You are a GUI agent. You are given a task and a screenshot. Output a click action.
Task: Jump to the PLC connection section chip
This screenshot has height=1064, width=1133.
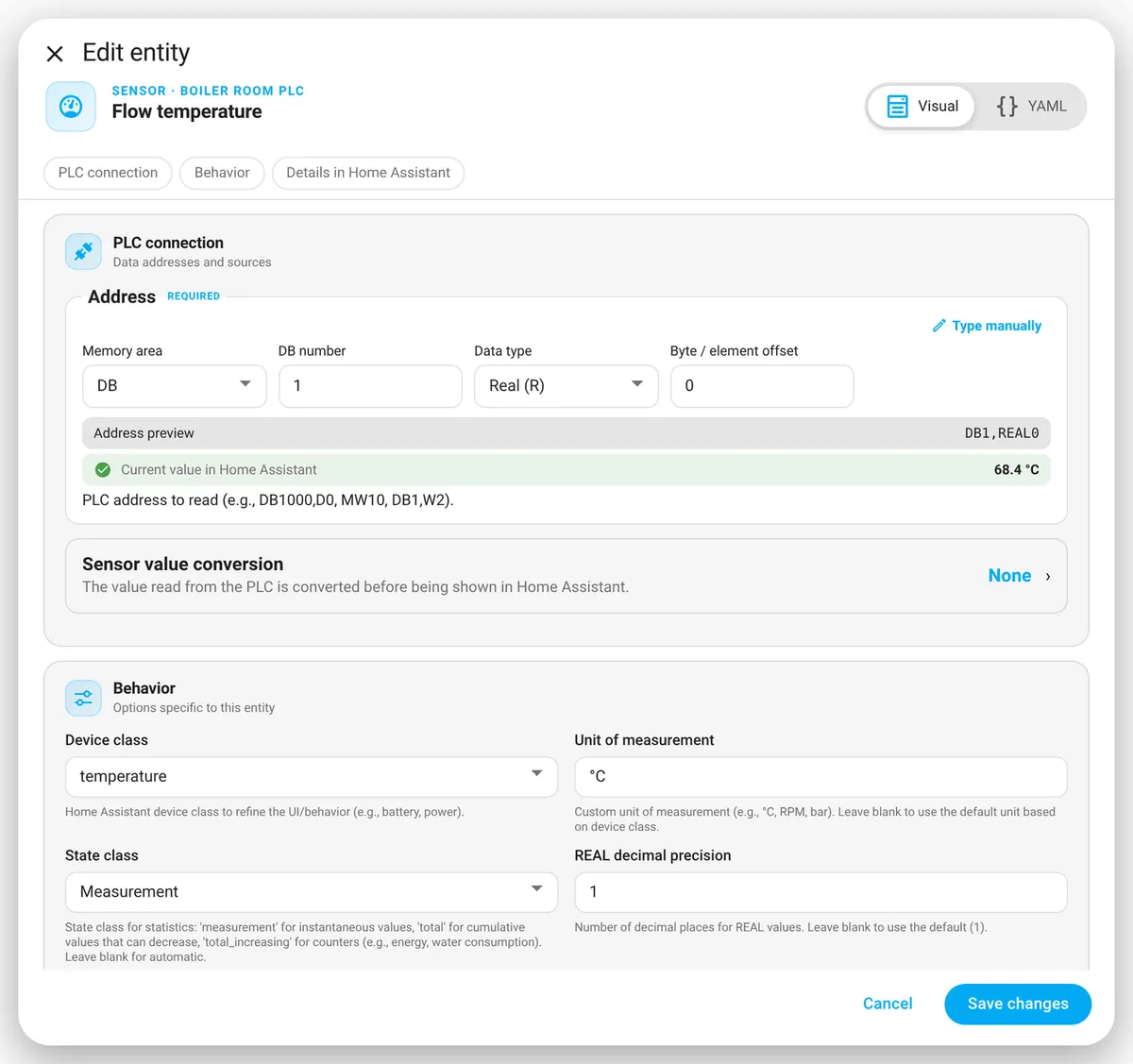[x=108, y=173]
